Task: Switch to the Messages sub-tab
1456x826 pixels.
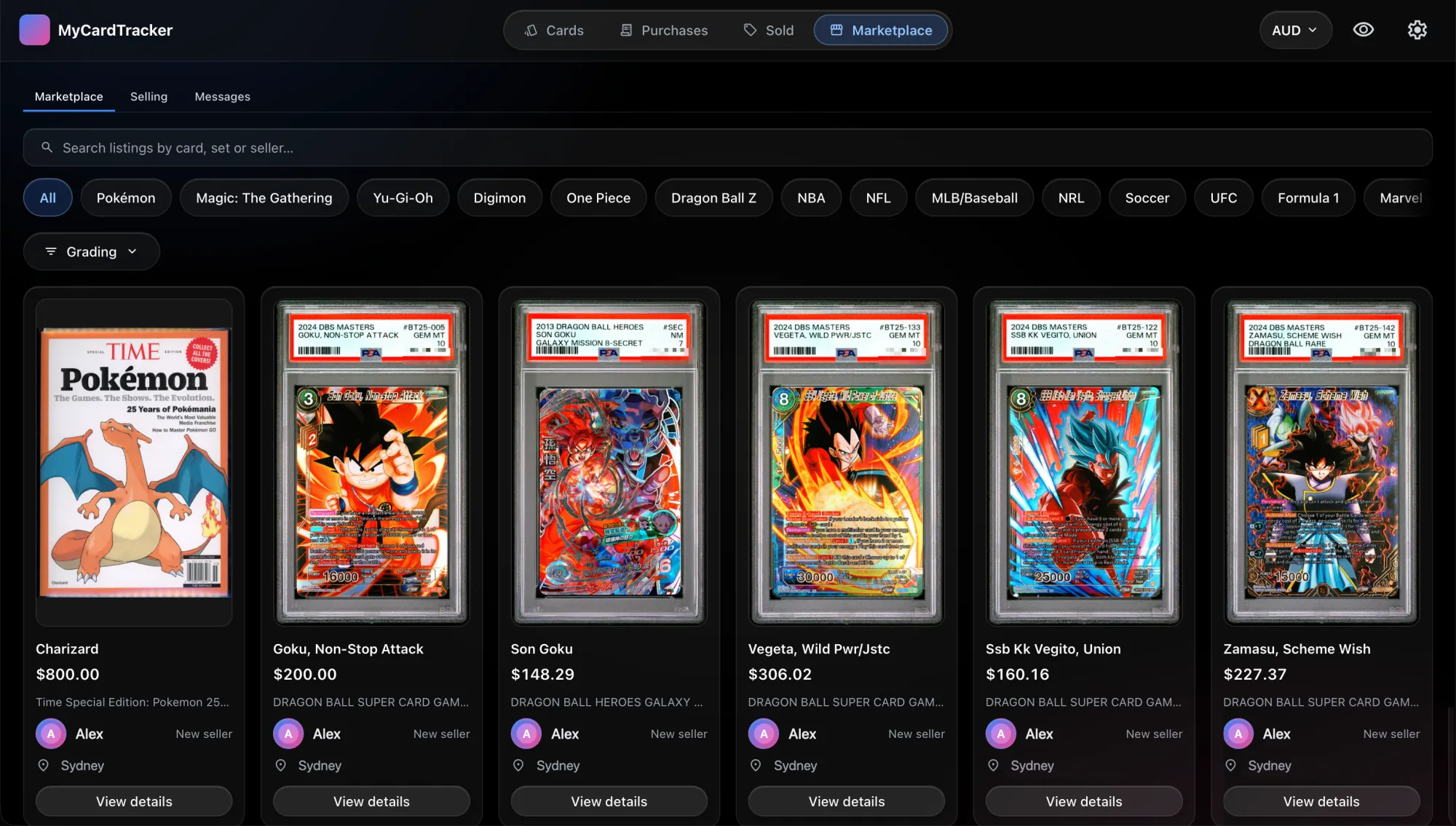Action: (222, 97)
